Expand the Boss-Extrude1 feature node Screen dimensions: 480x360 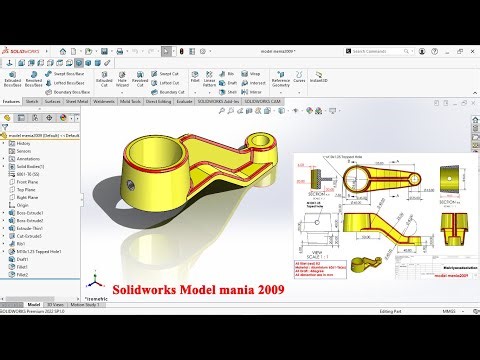click(4, 213)
